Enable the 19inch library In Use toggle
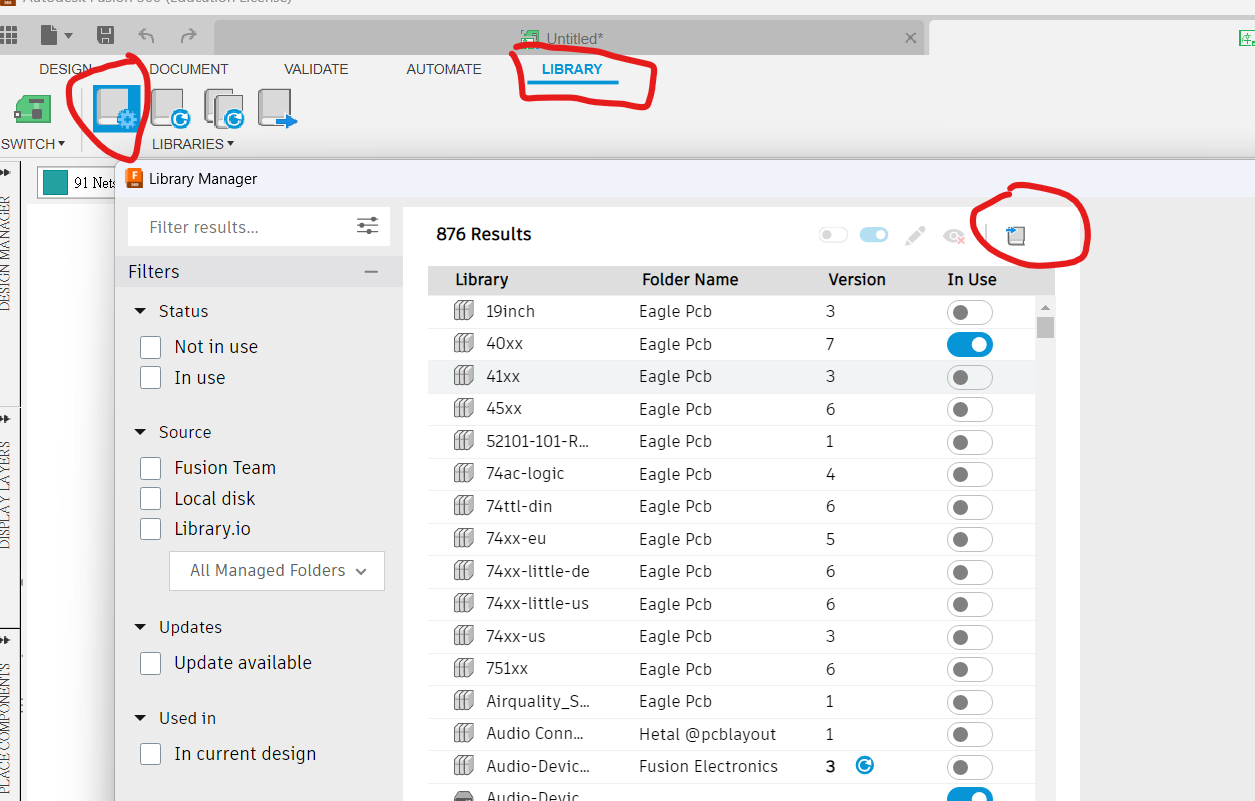 point(969,312)
